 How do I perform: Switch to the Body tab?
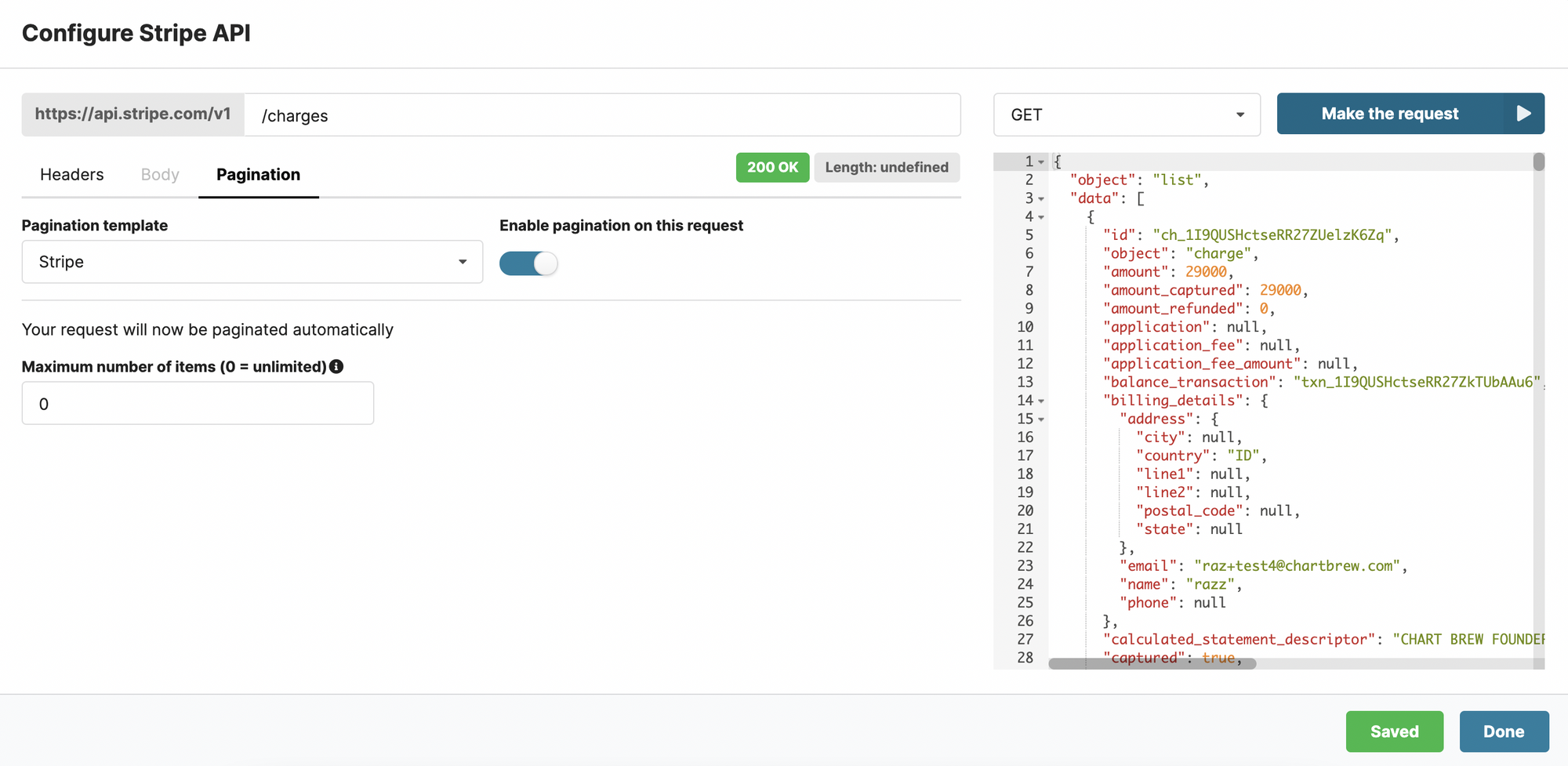coord(160,174)
